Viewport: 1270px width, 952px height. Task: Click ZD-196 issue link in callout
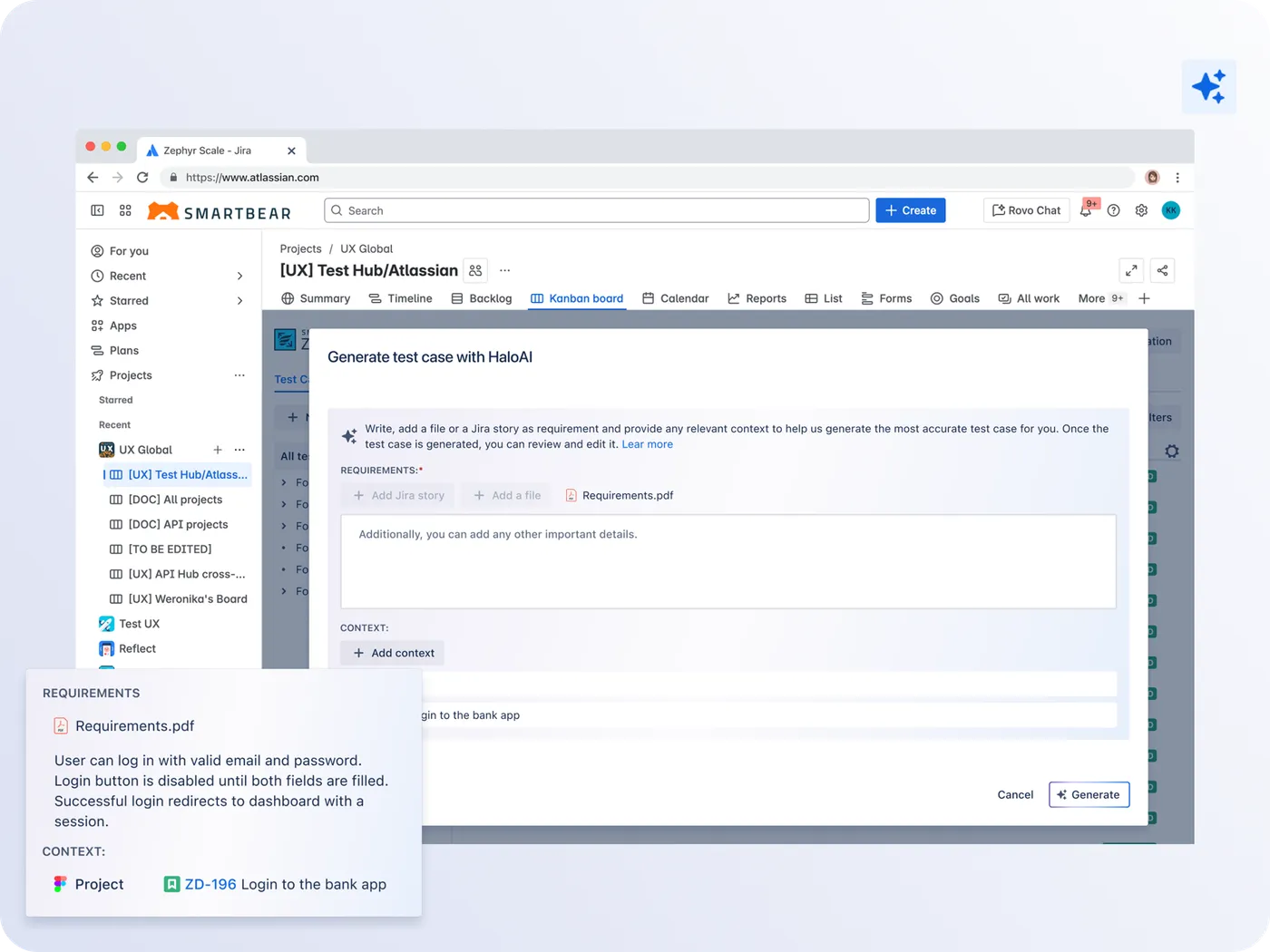point(210,884)
